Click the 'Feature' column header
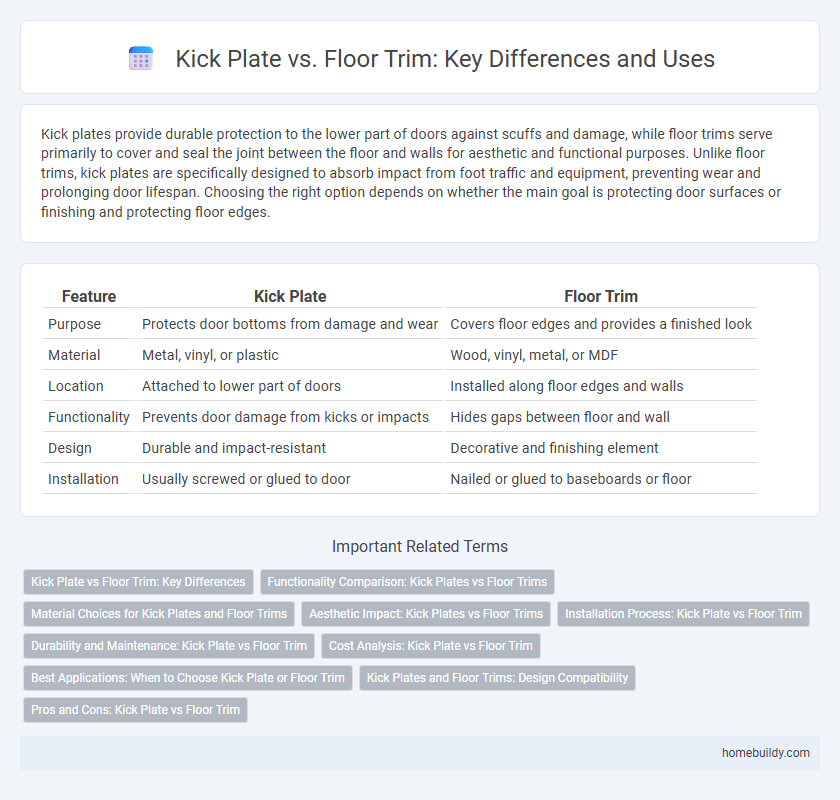Image resolution: width=840 pixels, height=800 pixels. pyautogui.click(x=89, y=296)
